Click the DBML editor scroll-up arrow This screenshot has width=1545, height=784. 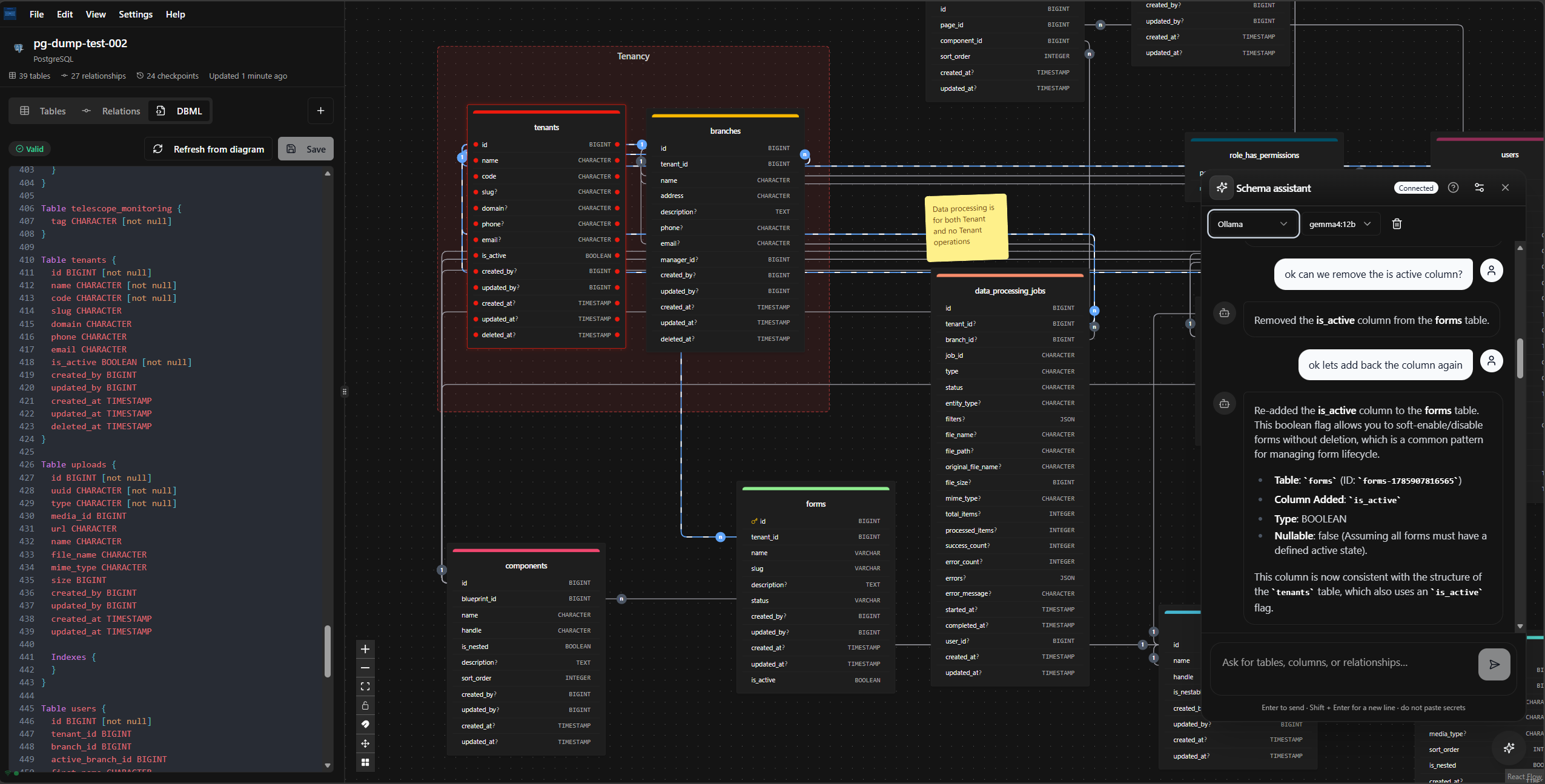(328, 174)
